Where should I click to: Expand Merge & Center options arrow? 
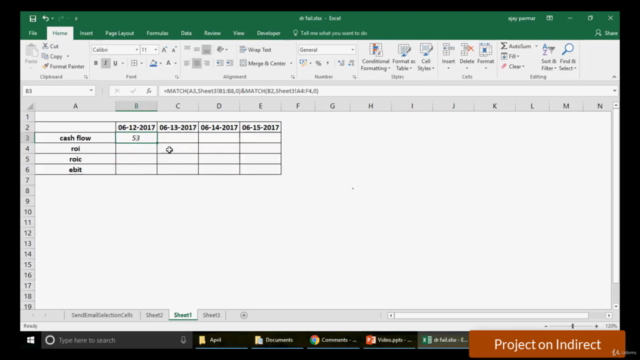[291, 63]
